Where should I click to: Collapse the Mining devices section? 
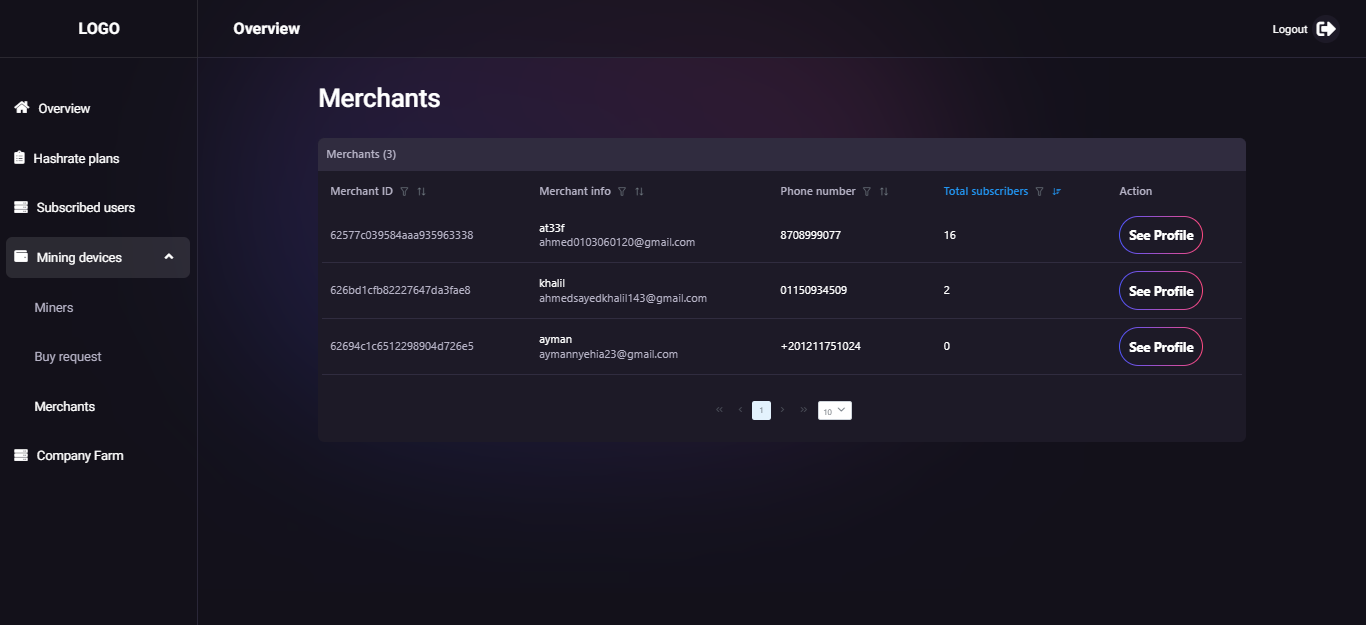pos(168,257)
